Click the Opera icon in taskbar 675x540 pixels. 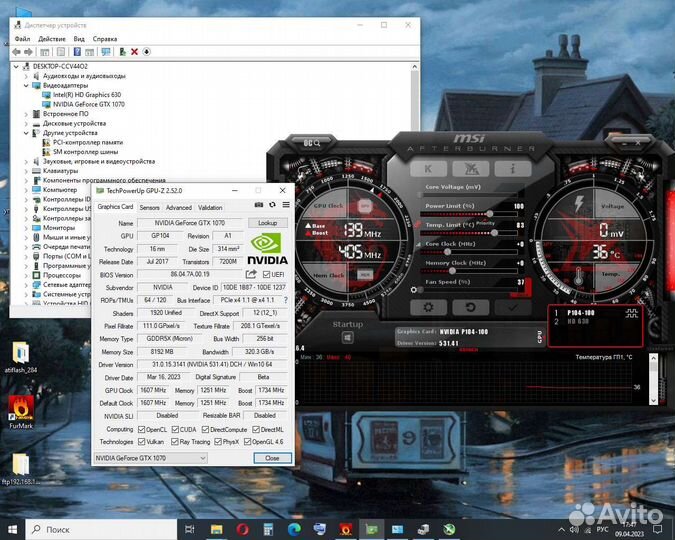[x=242, y=529]
